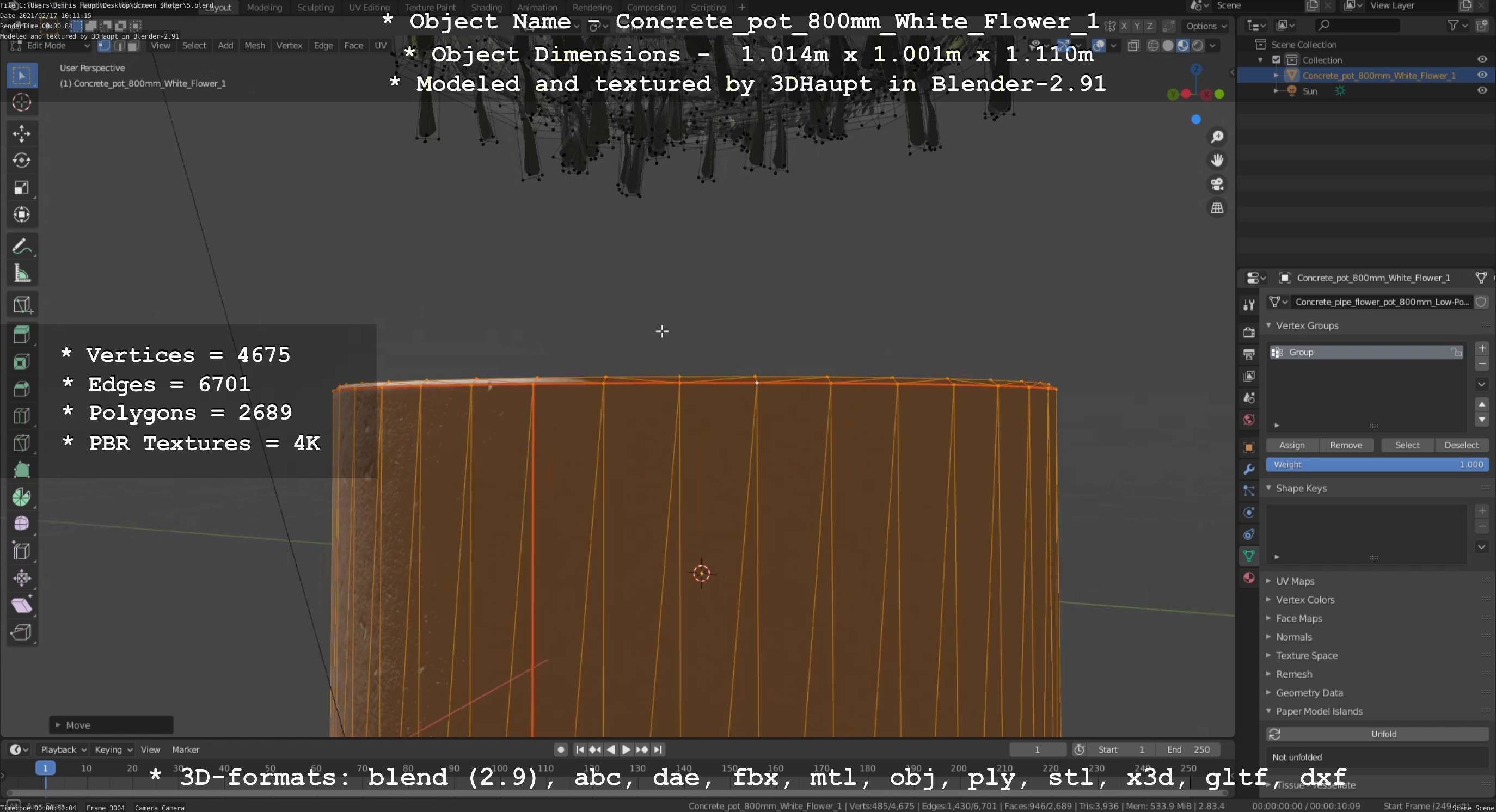Select the Measure tool
Image resolution: width=1496 pixels, height=812 pixels.
pyautogui.click(x=21, y=273)
